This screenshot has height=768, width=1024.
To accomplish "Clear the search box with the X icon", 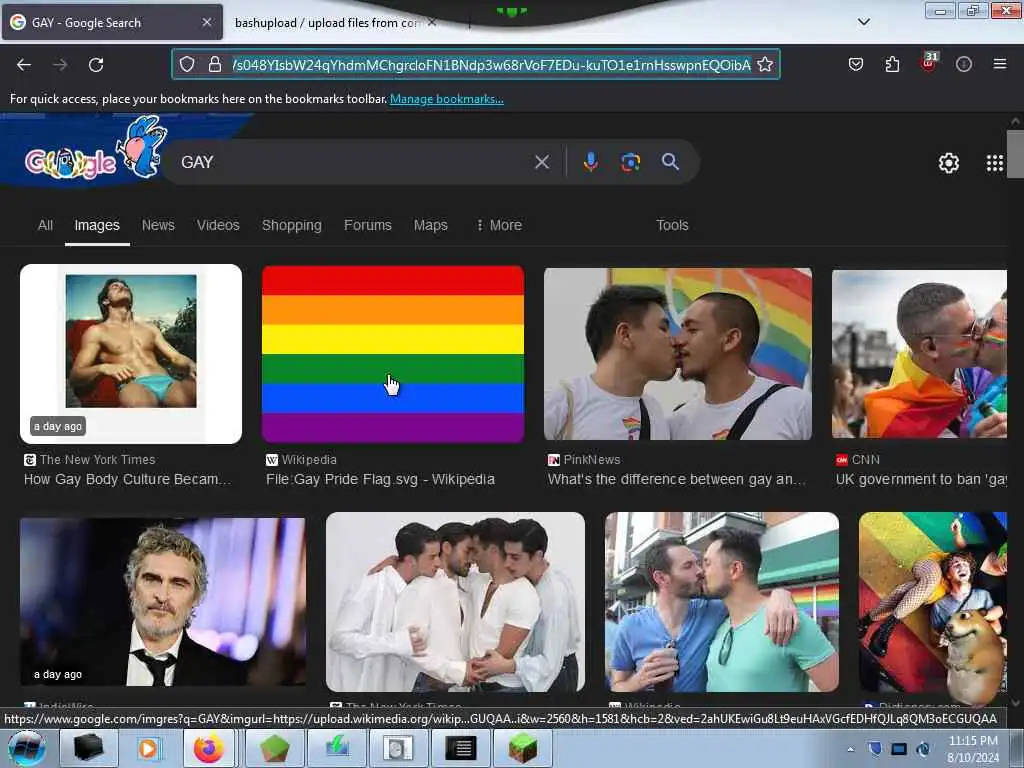I will coord(541,162).
